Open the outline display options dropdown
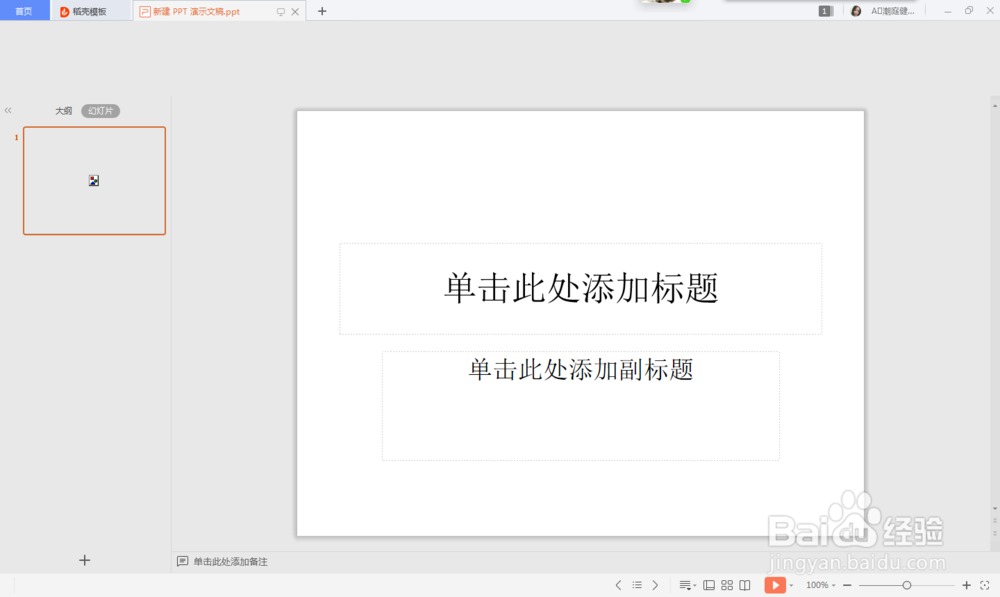1000x597 pixels. click(686, 585)
